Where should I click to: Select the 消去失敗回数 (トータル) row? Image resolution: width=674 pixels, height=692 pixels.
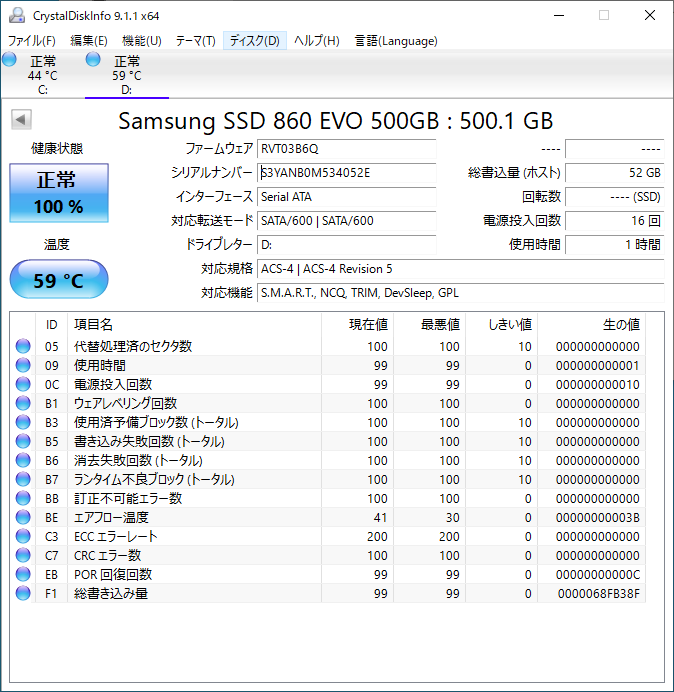328,460
